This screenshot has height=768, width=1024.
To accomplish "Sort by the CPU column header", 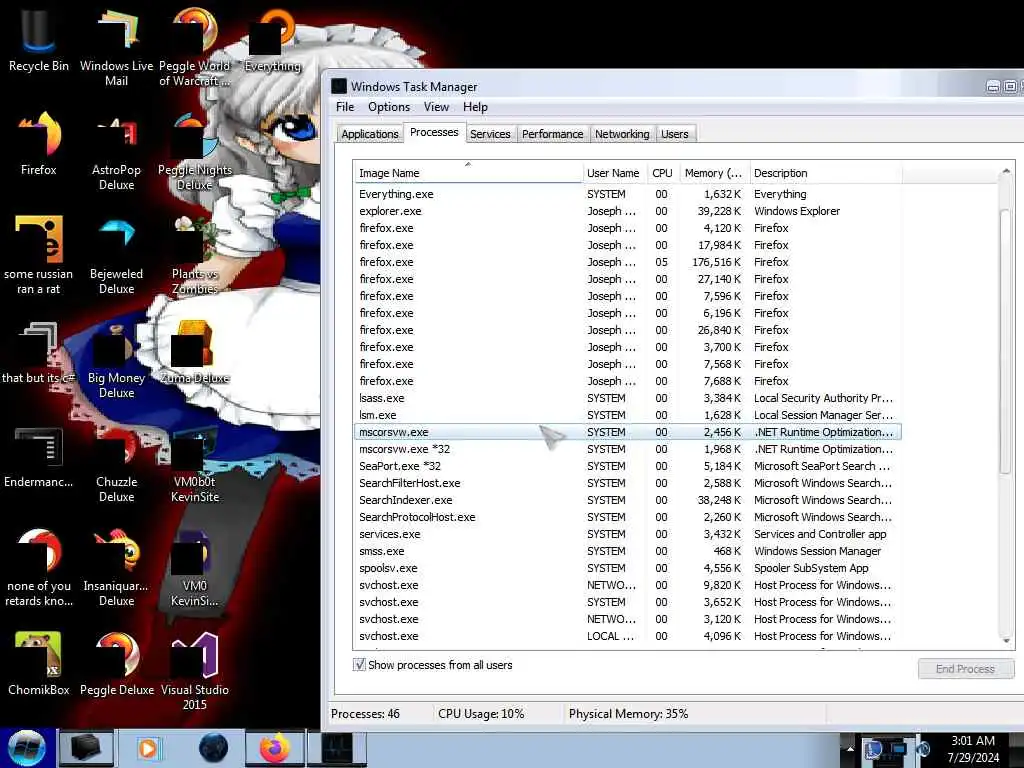I will [x=662, y=173].
